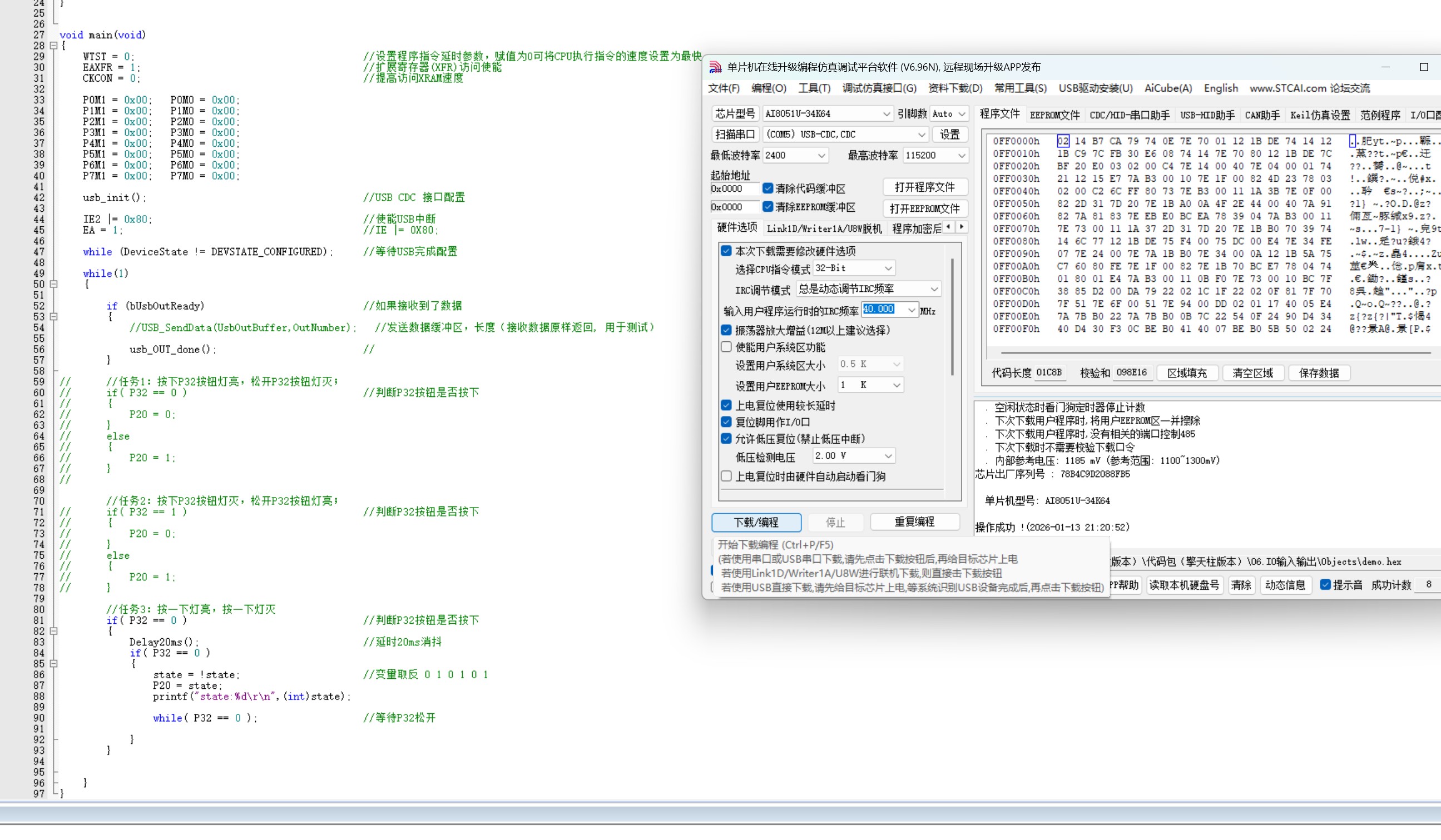Collapse fold marker at line 53
Screen dimensions: 1441x840
[x=54, y=316]
